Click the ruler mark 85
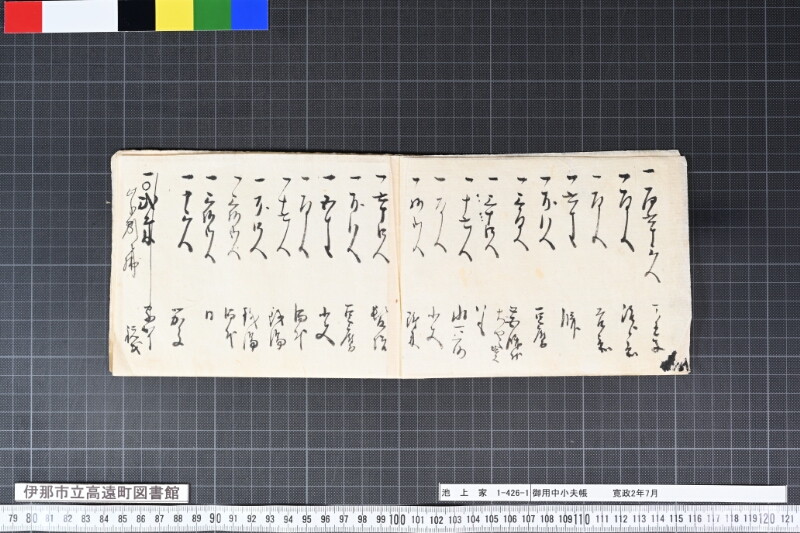 coord(122,519)
